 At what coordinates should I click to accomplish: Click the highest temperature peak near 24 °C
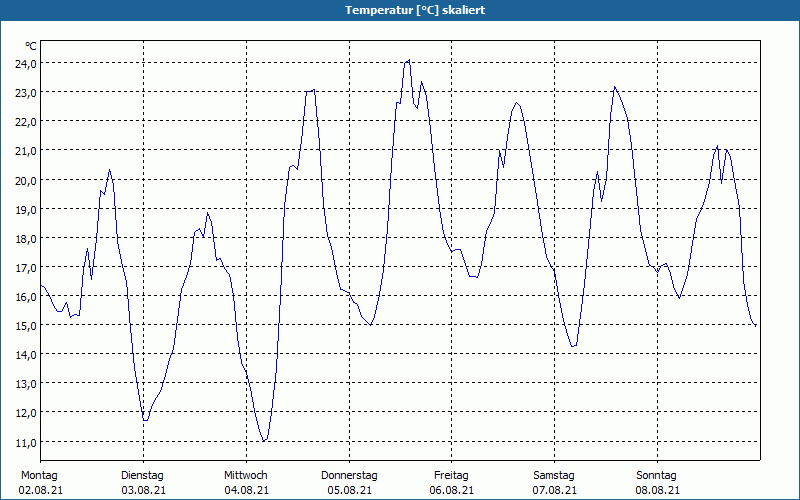click(x=408, y=61)
